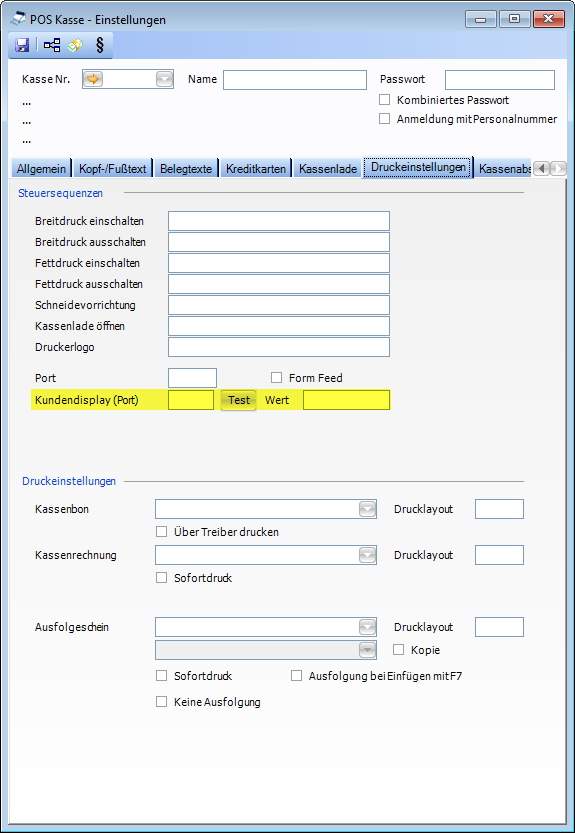This screenshot has height=833, width=575.
Task: Go to the Kreditkarten tab
Action: click(x=256, y=168)
